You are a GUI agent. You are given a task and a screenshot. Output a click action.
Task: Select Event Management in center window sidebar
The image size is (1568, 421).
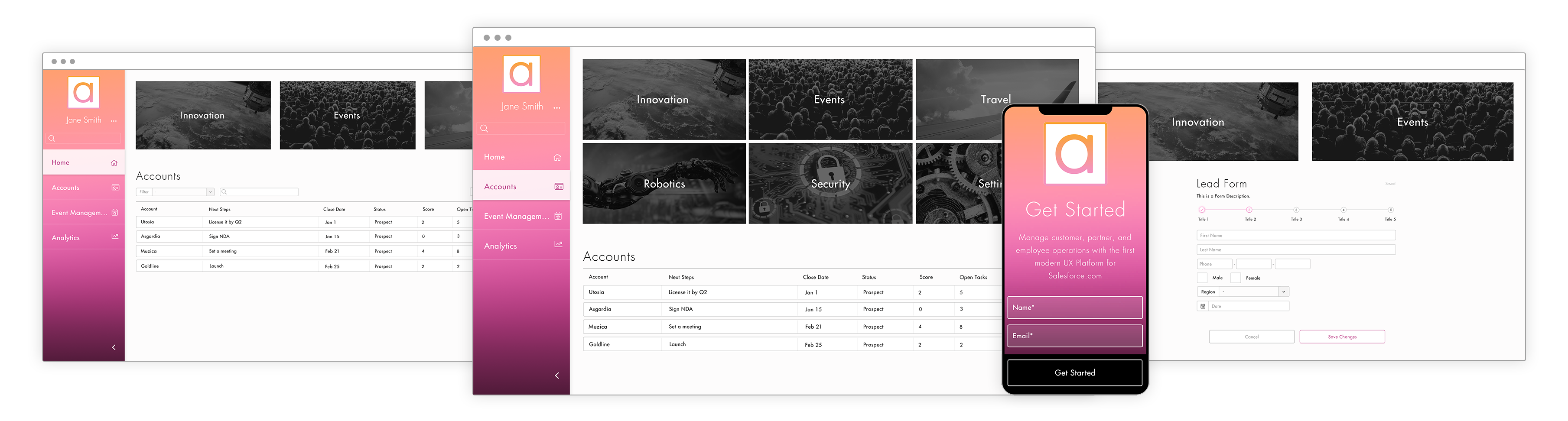[522, 216]
